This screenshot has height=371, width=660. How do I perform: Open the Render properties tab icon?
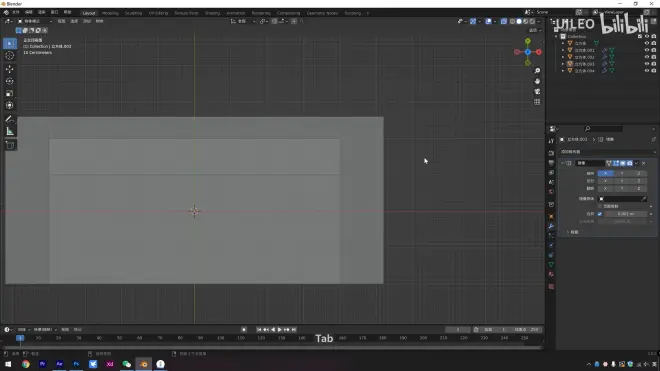[551, 153]
